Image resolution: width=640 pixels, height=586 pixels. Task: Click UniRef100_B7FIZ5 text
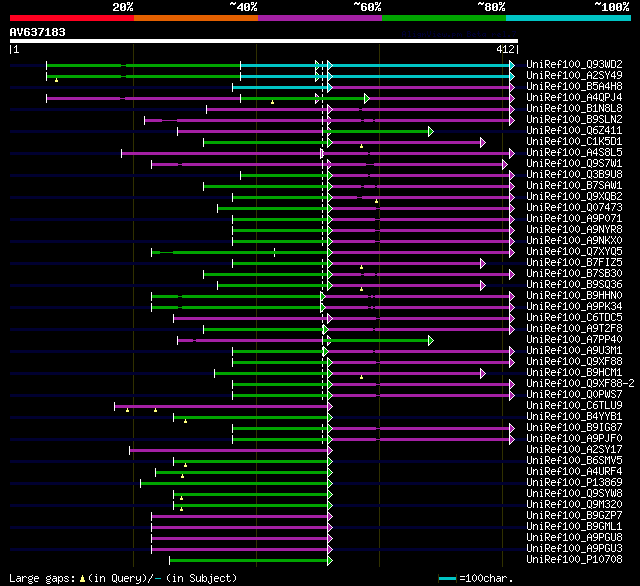point(574,263)
